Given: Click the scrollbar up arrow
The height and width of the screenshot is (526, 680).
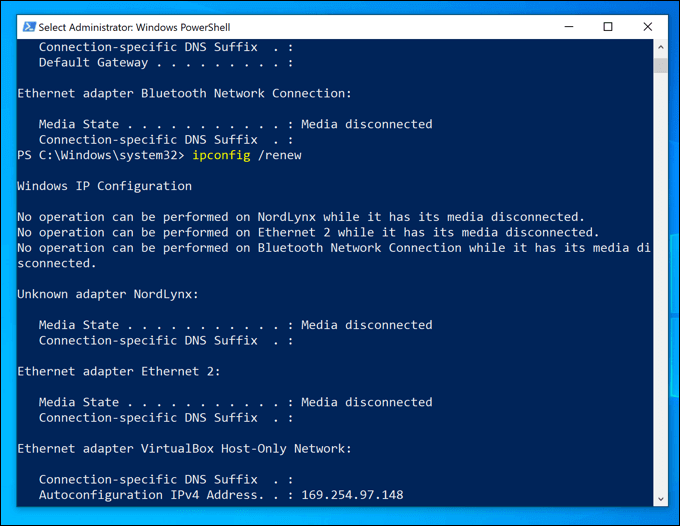Looking at the screenshot, I should tap(660, 48).
